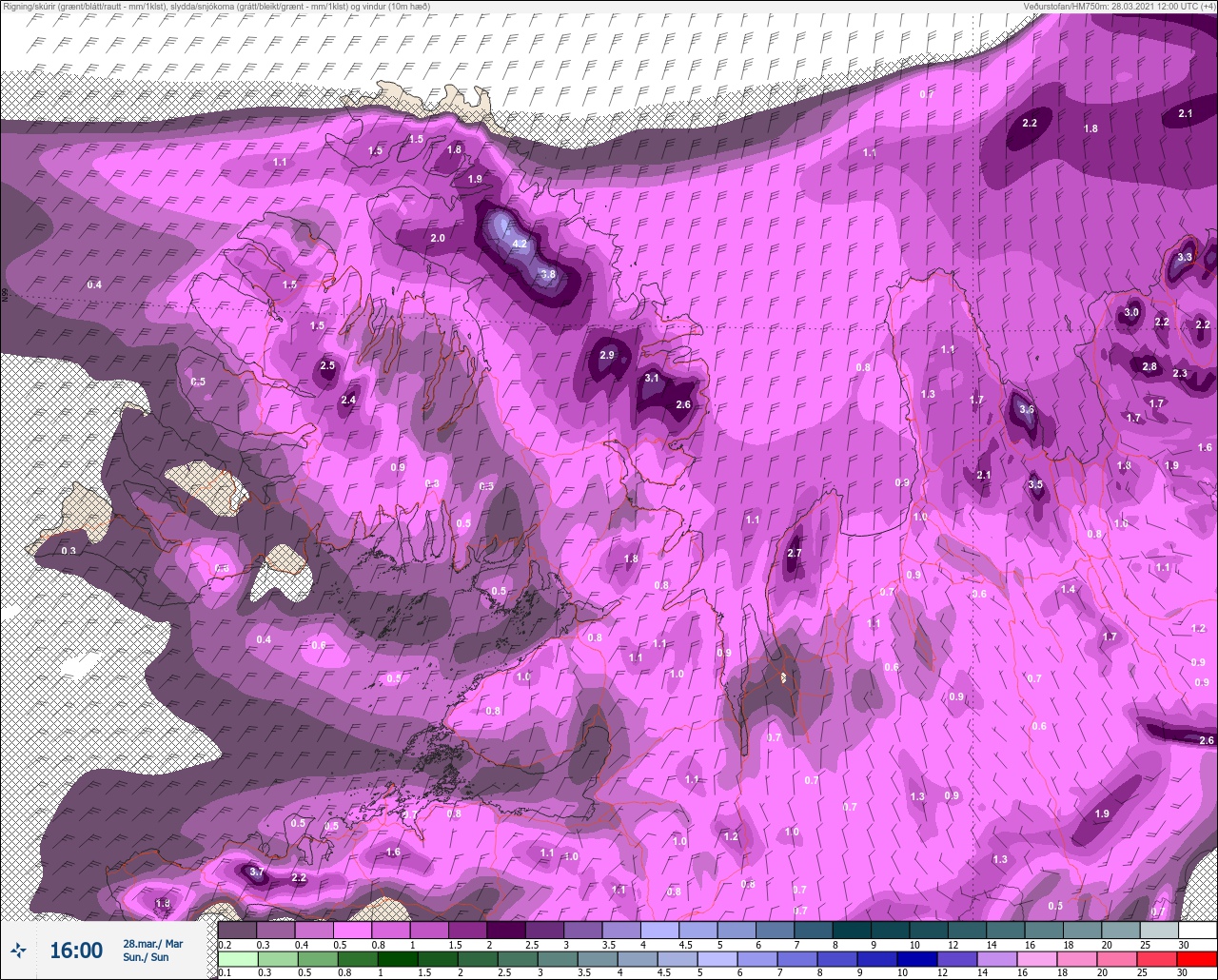
Task: Click the 3.1 precipitation value on map
Action: [x=652, y=378]
